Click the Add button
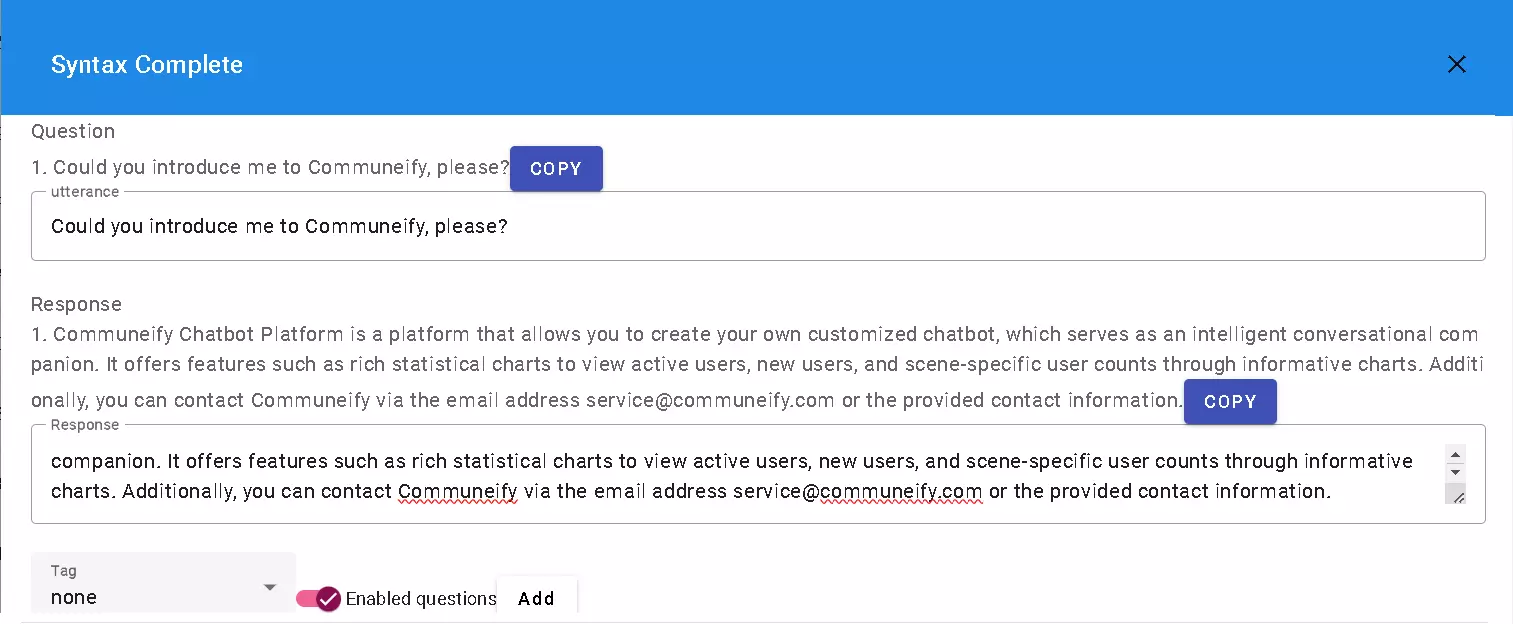This screenshot has width=1513, height=624. [x=536, y=599]
